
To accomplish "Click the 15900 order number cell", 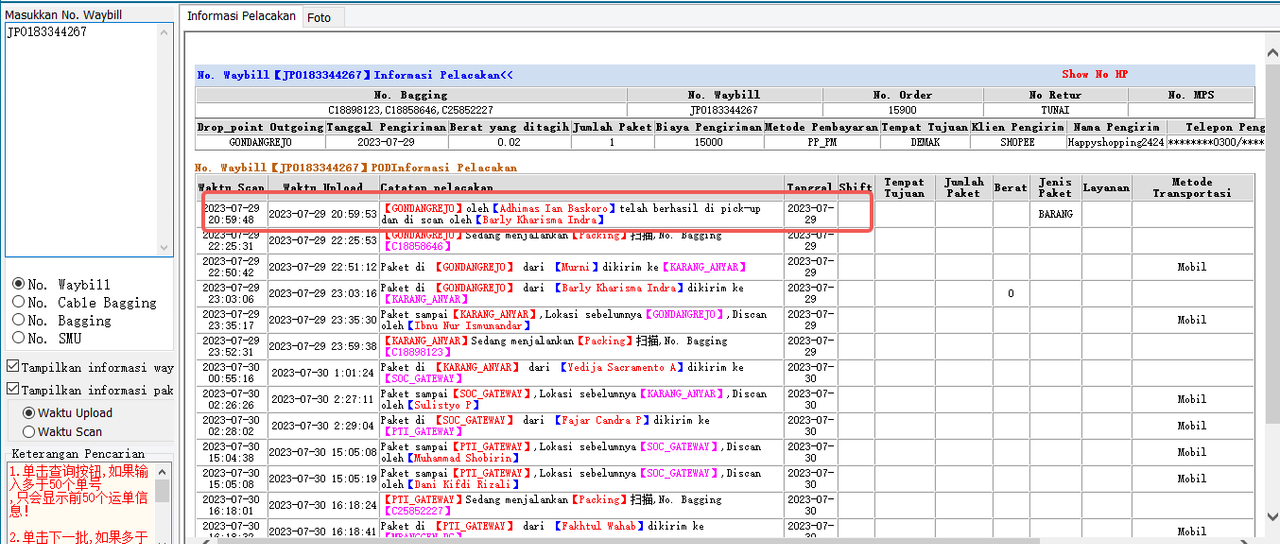I will click(x=902, y=110).
